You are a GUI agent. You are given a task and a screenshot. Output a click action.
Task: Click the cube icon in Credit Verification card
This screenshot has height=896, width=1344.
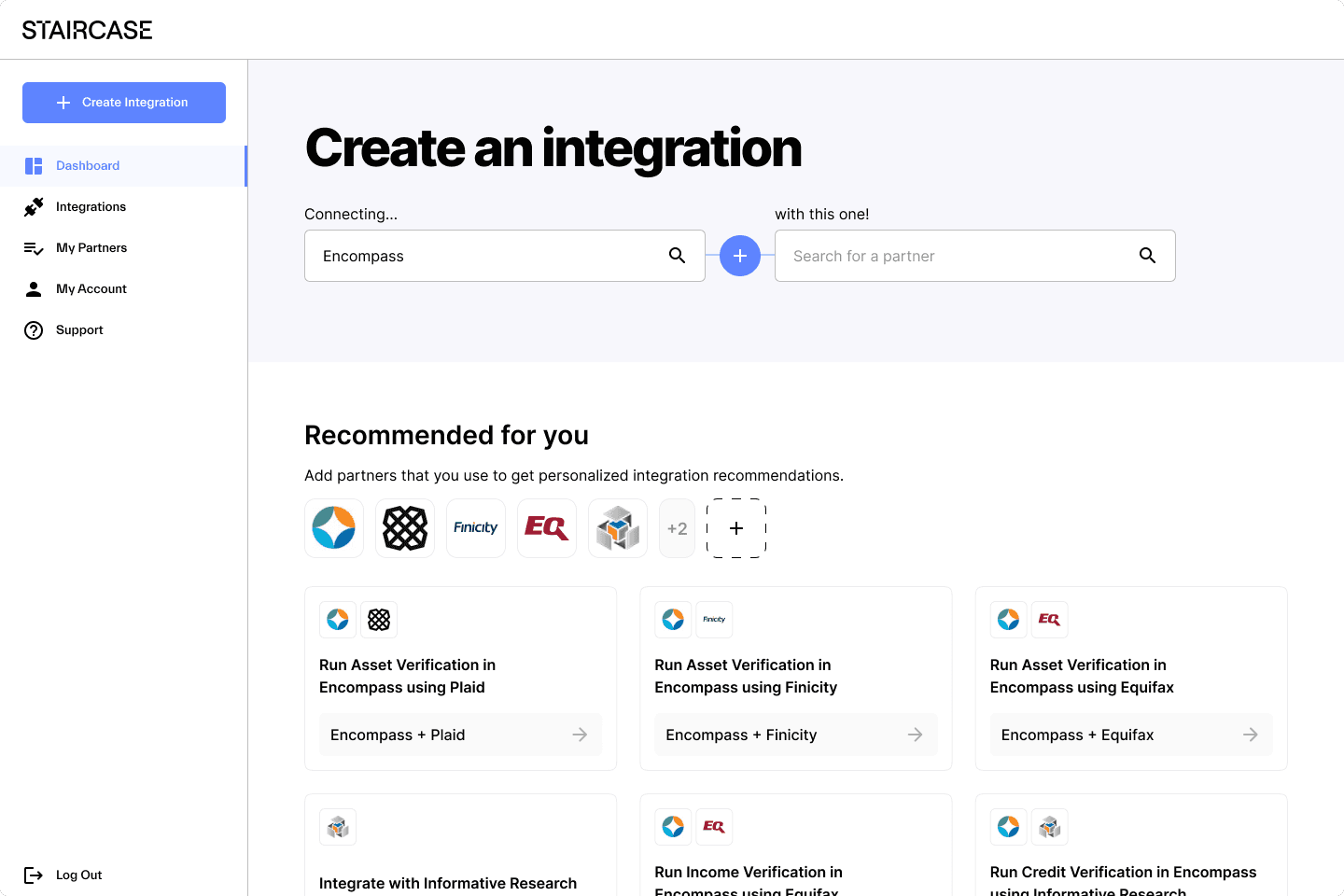pos(1050,827)
